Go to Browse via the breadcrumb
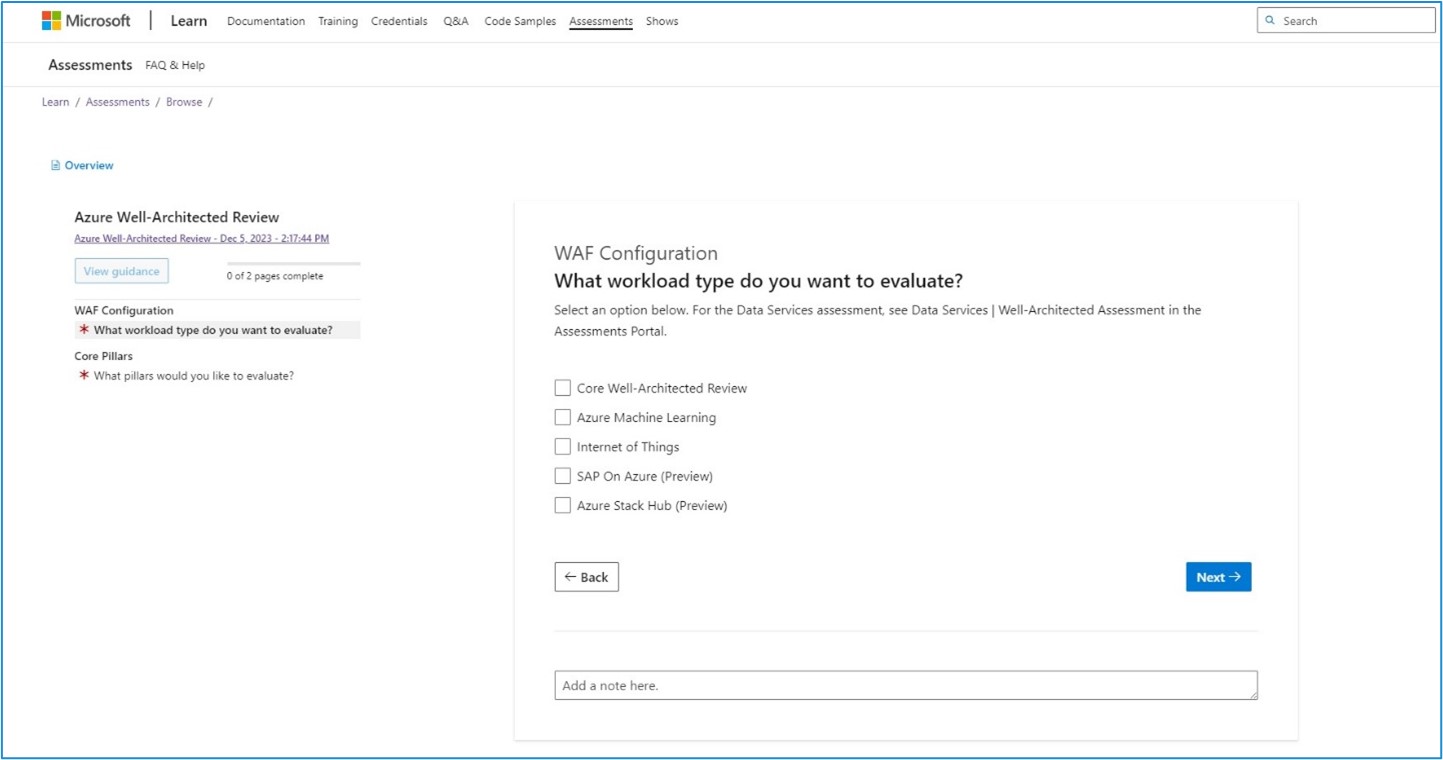This screenshot has width=1443, height=760. pyautogui.click(x=184, y=101)
